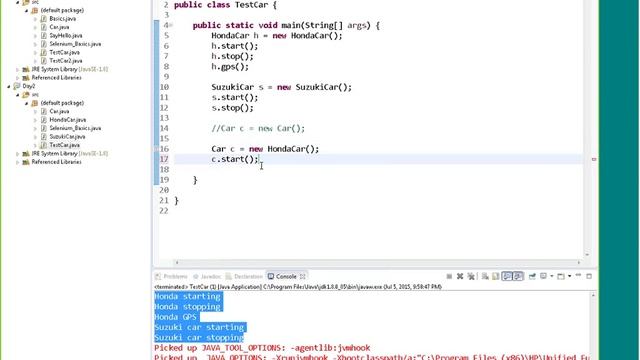Expand the HondaCar.java tree node
640x360 pixels.
coord(35,120)
